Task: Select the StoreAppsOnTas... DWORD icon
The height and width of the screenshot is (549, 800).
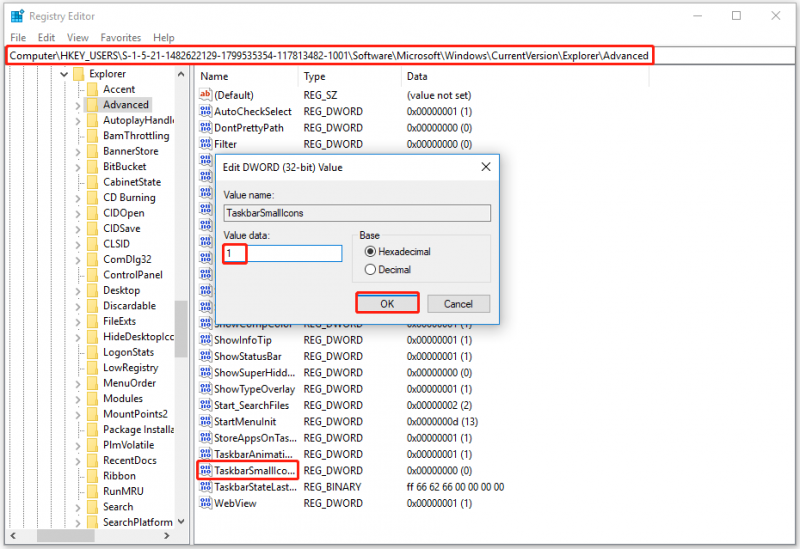Action: pos(205,438)
